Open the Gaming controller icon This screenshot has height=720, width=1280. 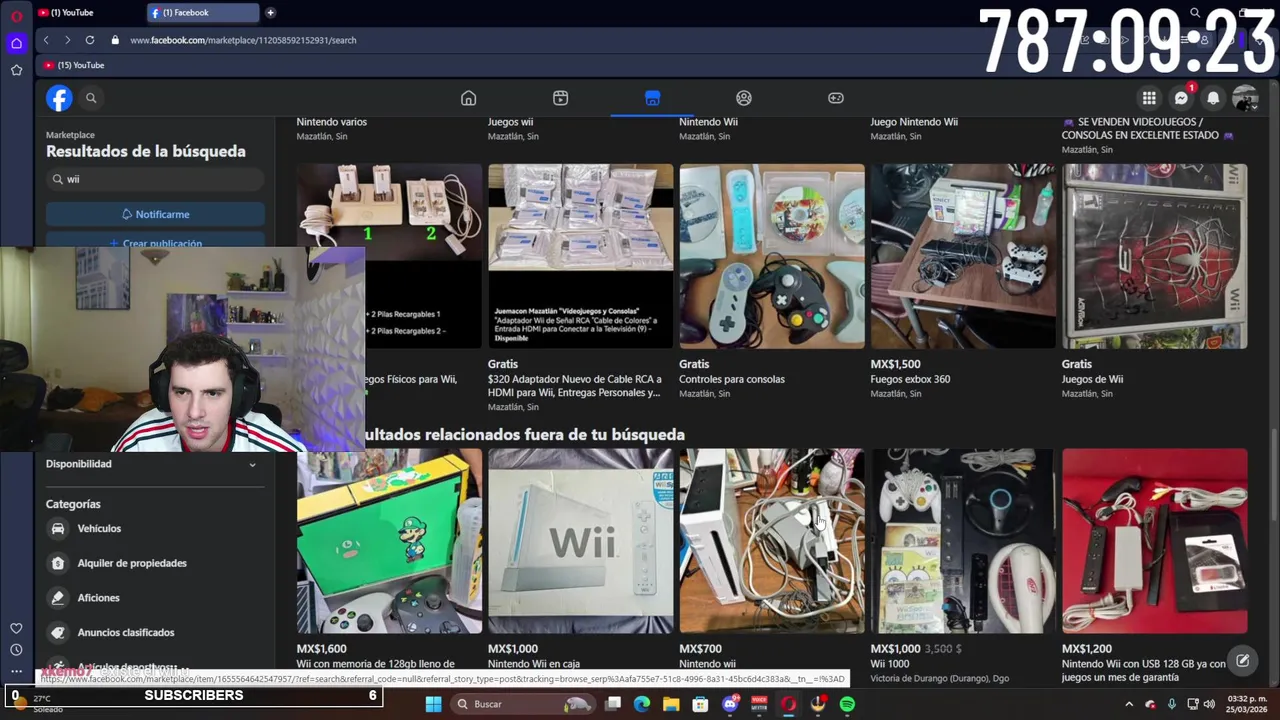coord(836,98)
